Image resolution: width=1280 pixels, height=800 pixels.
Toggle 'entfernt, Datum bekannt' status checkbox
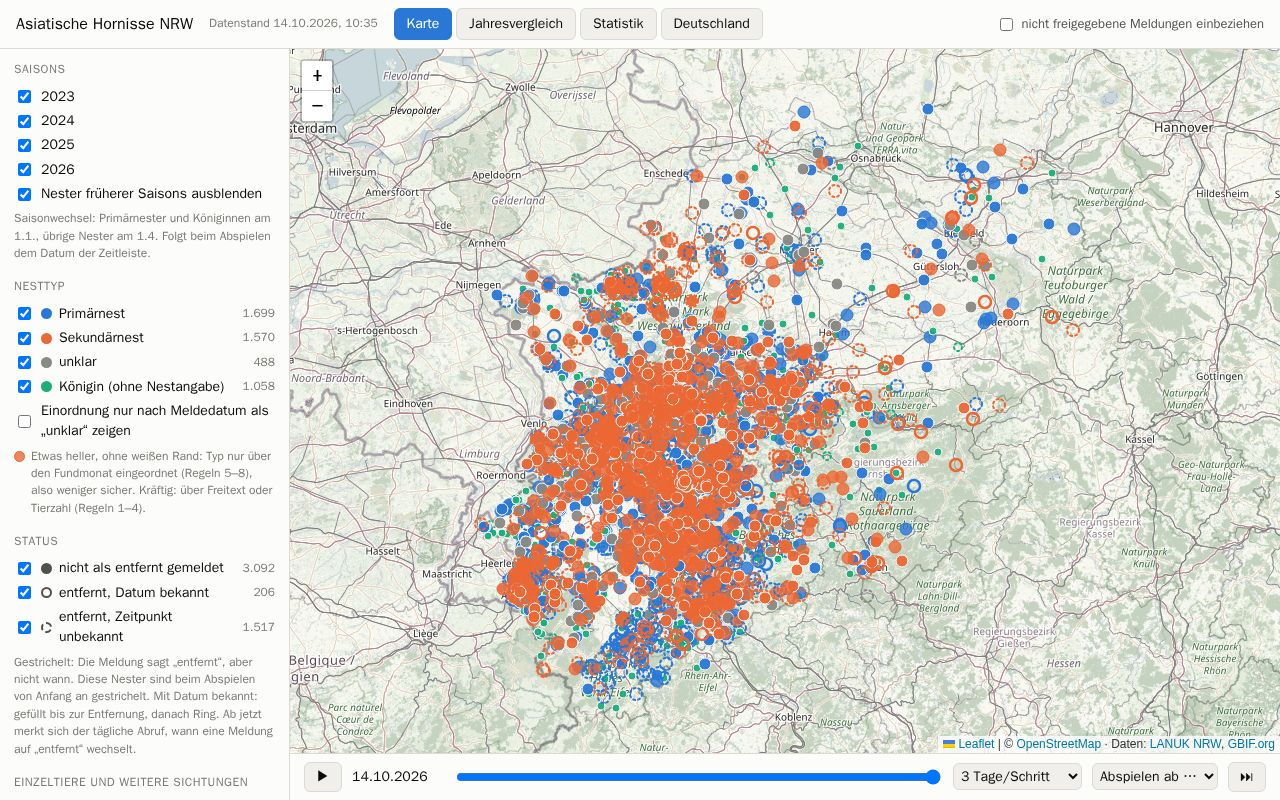coord(25,593)
